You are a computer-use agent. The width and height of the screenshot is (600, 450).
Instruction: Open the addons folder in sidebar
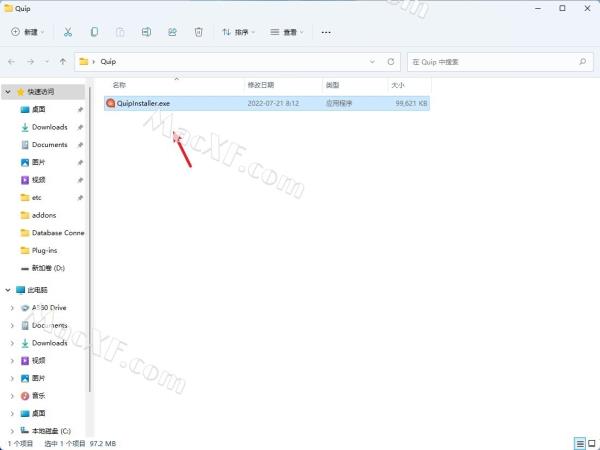(x=44, y=215)
